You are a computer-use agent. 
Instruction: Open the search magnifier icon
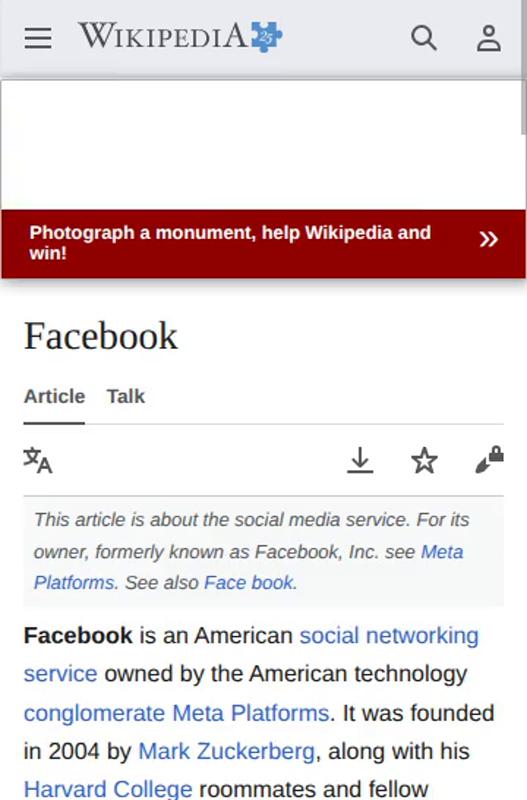(x=424, y=38)
